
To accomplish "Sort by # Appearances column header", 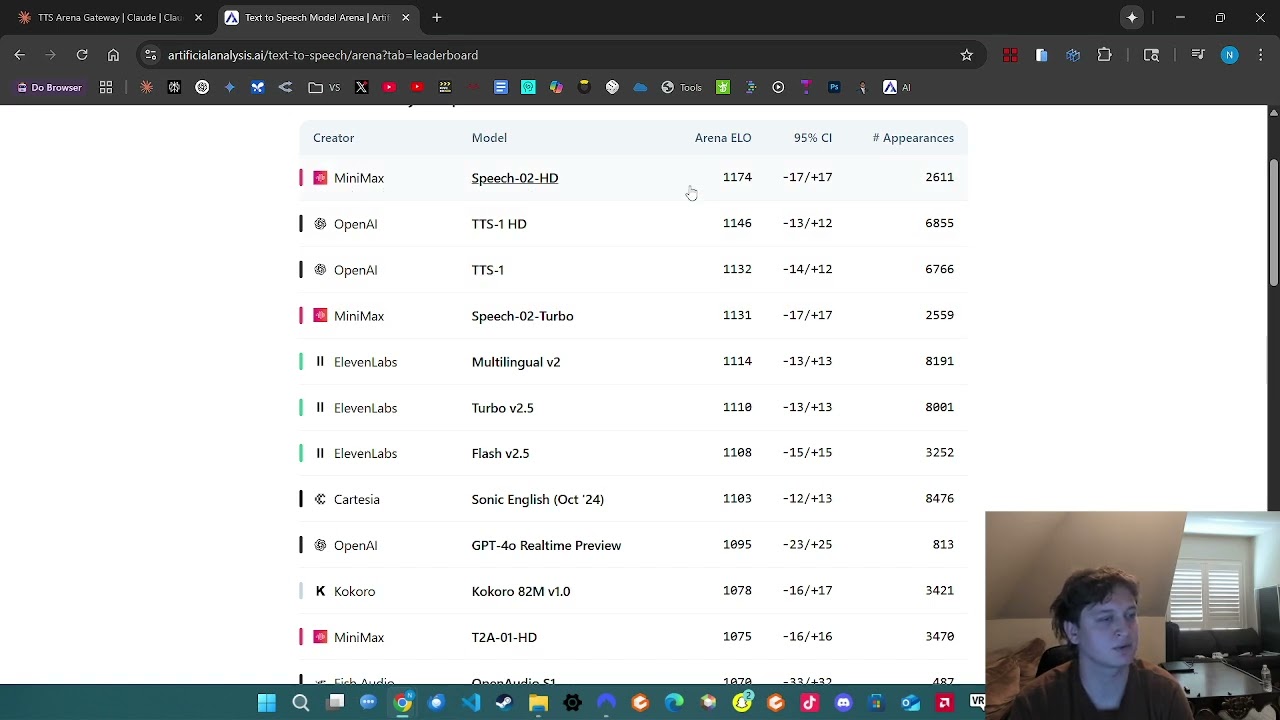I will 913,138.
